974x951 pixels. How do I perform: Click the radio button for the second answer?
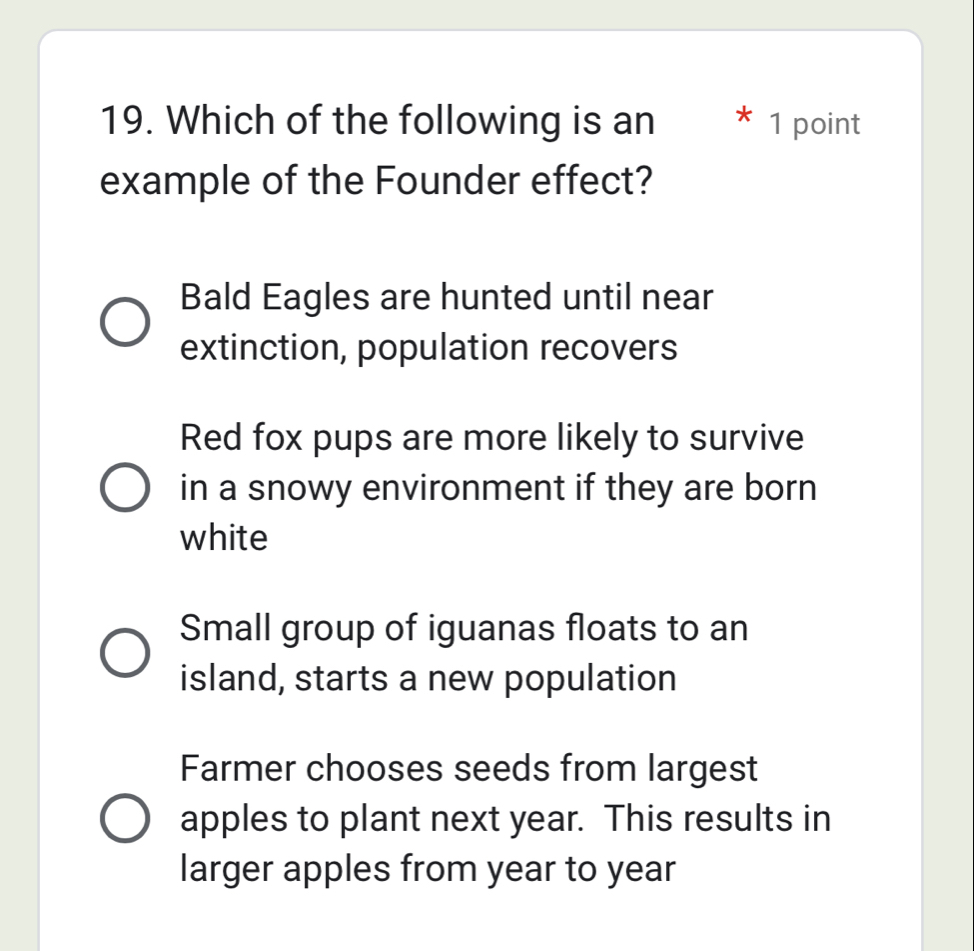coord(123,487)
